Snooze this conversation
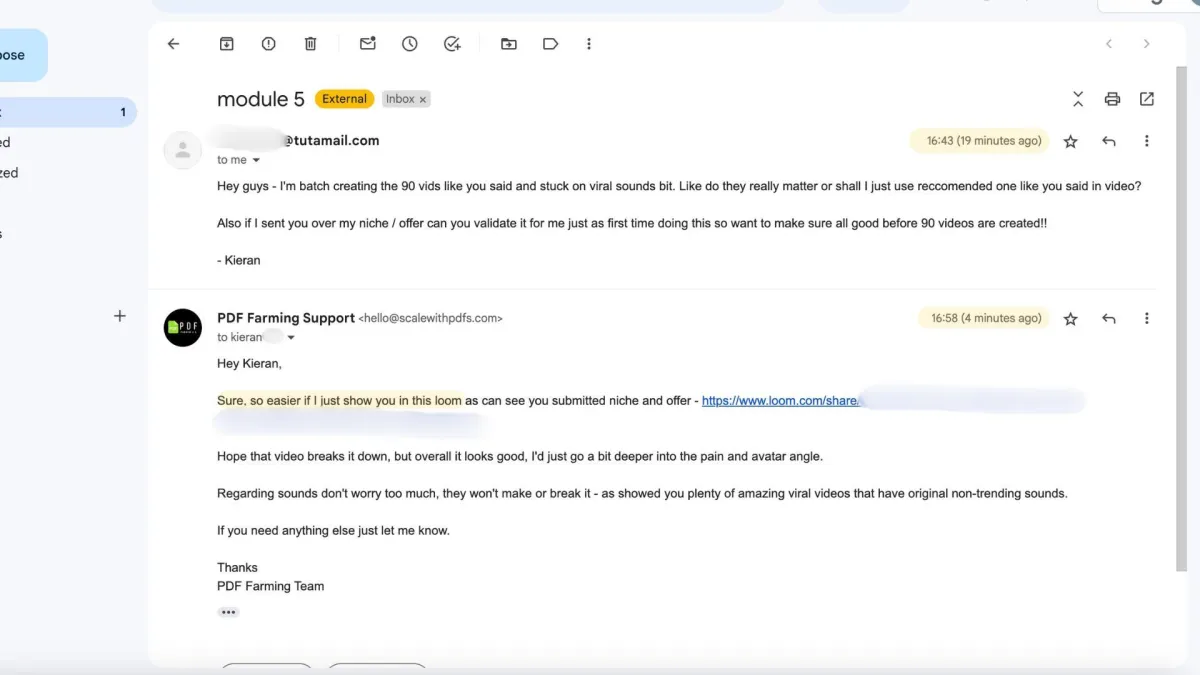1200x675 pixels. click(x=410, y=44)
